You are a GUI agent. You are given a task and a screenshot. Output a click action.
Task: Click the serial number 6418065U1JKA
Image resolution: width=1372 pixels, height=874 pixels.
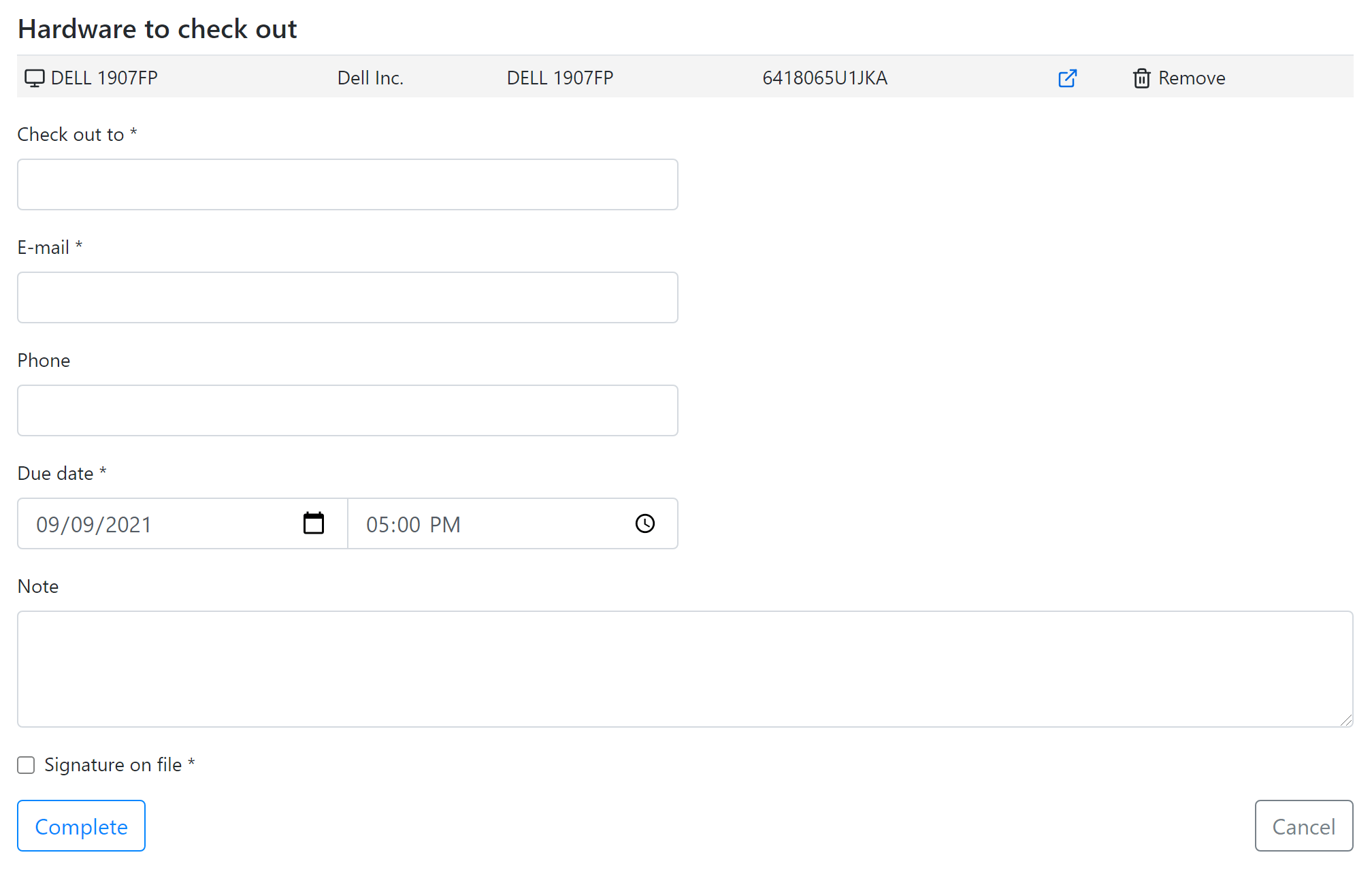[825, 77]
